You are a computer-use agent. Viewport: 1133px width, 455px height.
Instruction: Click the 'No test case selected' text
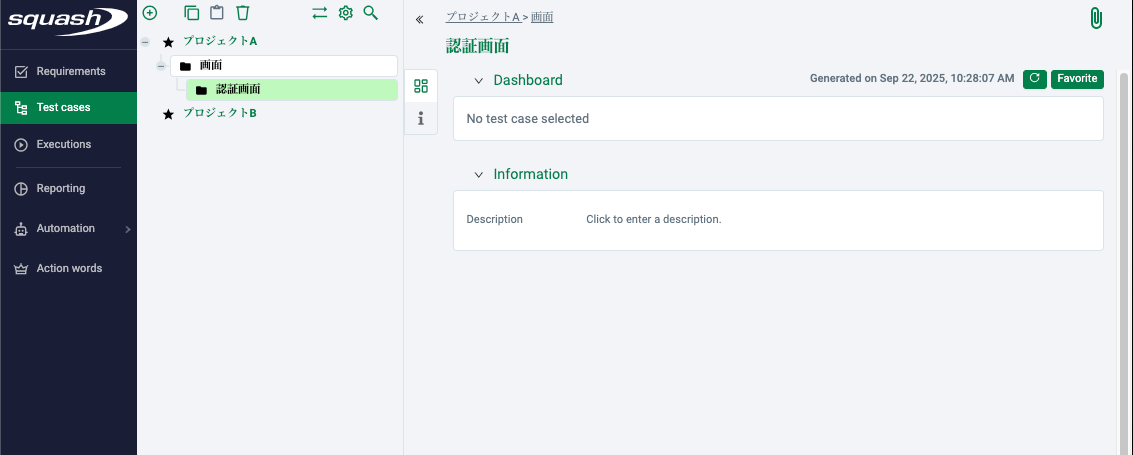527,118
